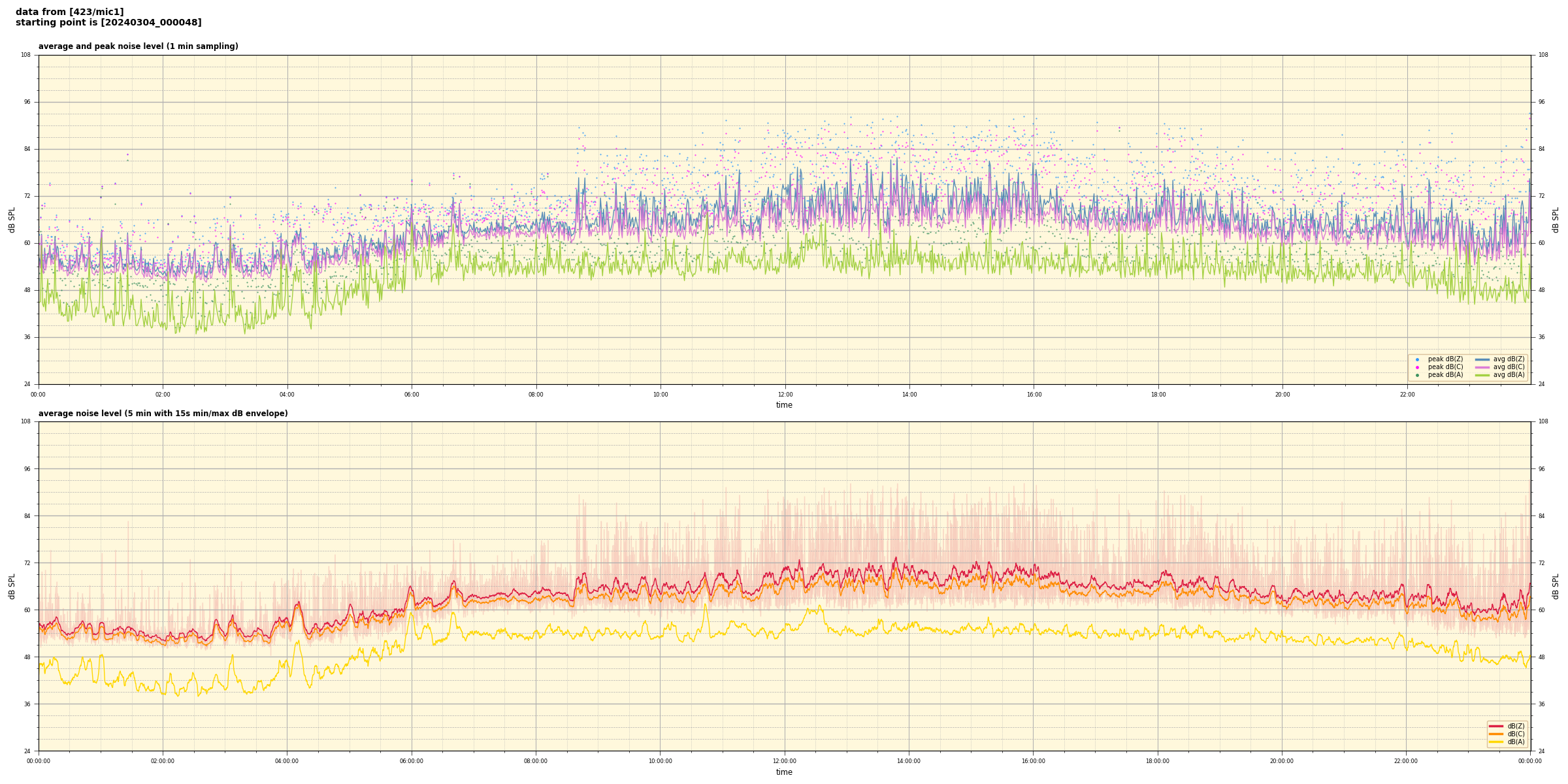Click the peak dB(C) magenta dot legend marker
The width and height of the screenshot is (1568, 784).
point(1417,367)
